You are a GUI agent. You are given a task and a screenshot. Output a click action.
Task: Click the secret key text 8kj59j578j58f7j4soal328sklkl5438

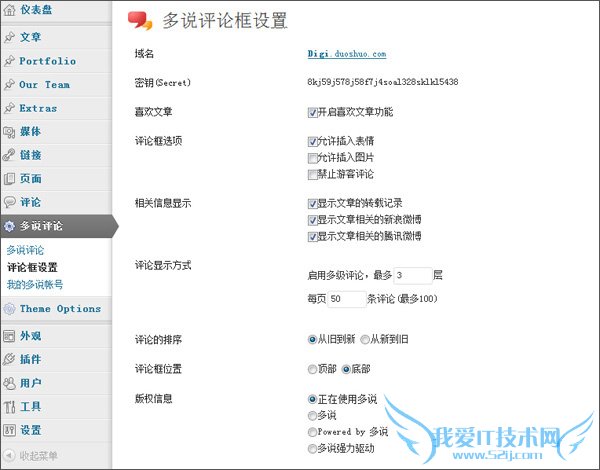pyautogui.click(x=383, y=82)
